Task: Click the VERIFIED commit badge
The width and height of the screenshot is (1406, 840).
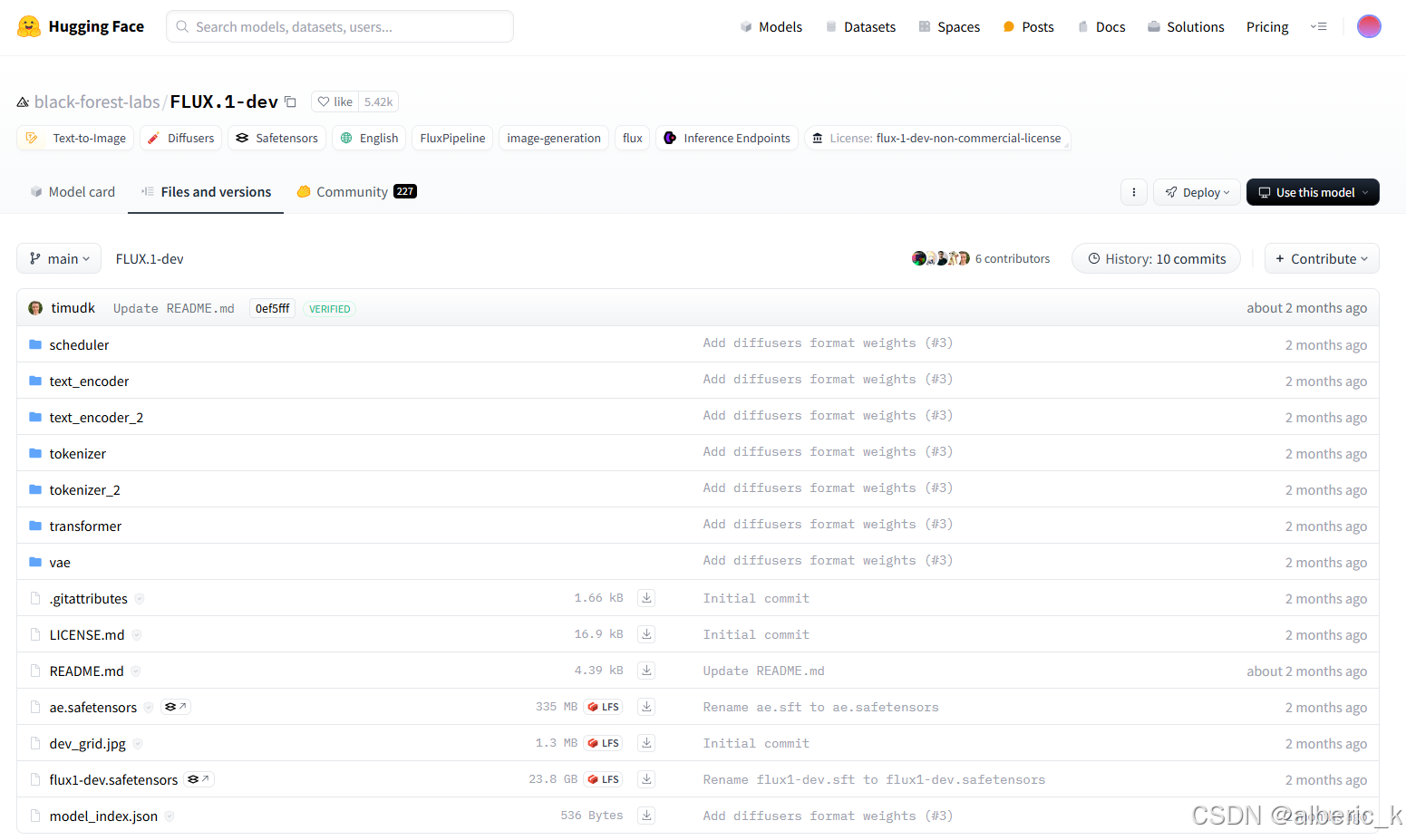Action: (x=329, y=308)
